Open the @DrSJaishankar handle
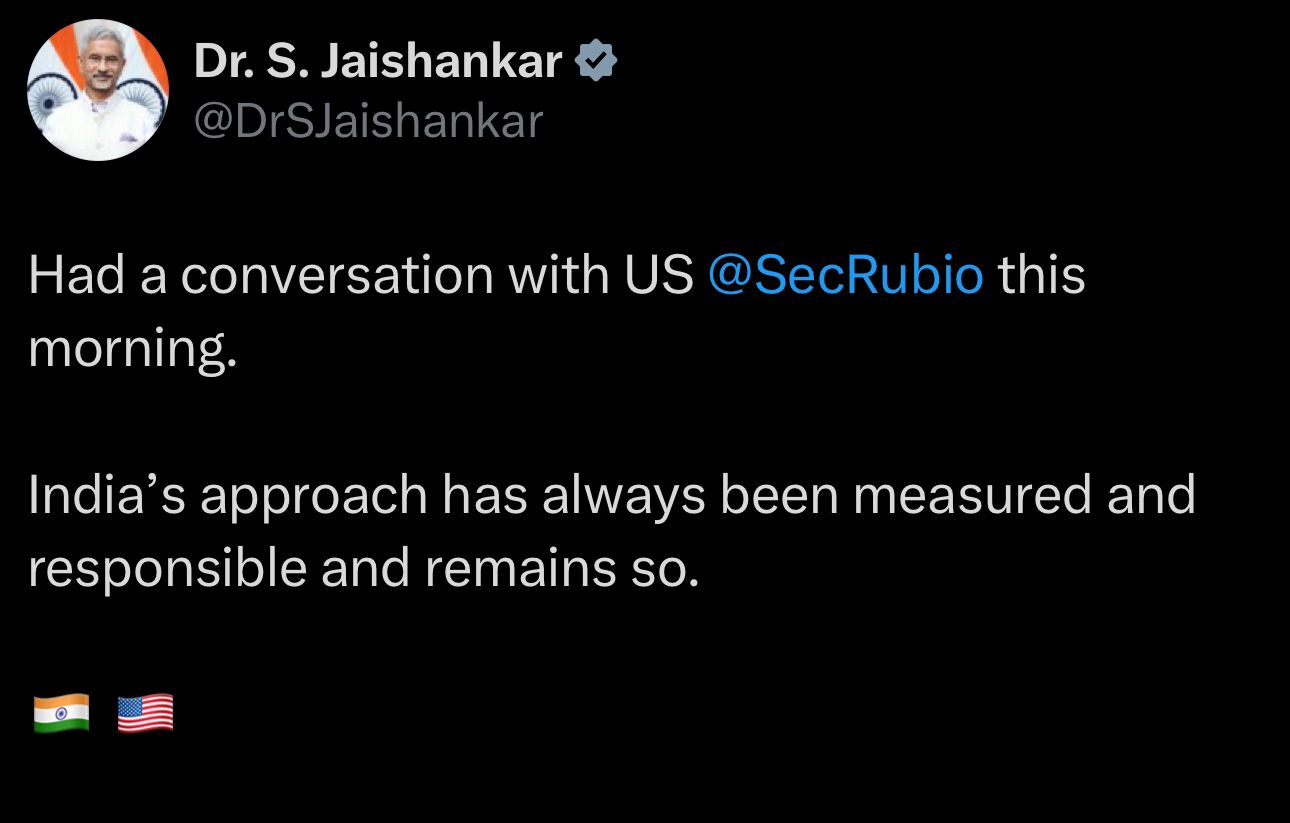Viewport: 1290px width, 823px height. click(368, 121)
